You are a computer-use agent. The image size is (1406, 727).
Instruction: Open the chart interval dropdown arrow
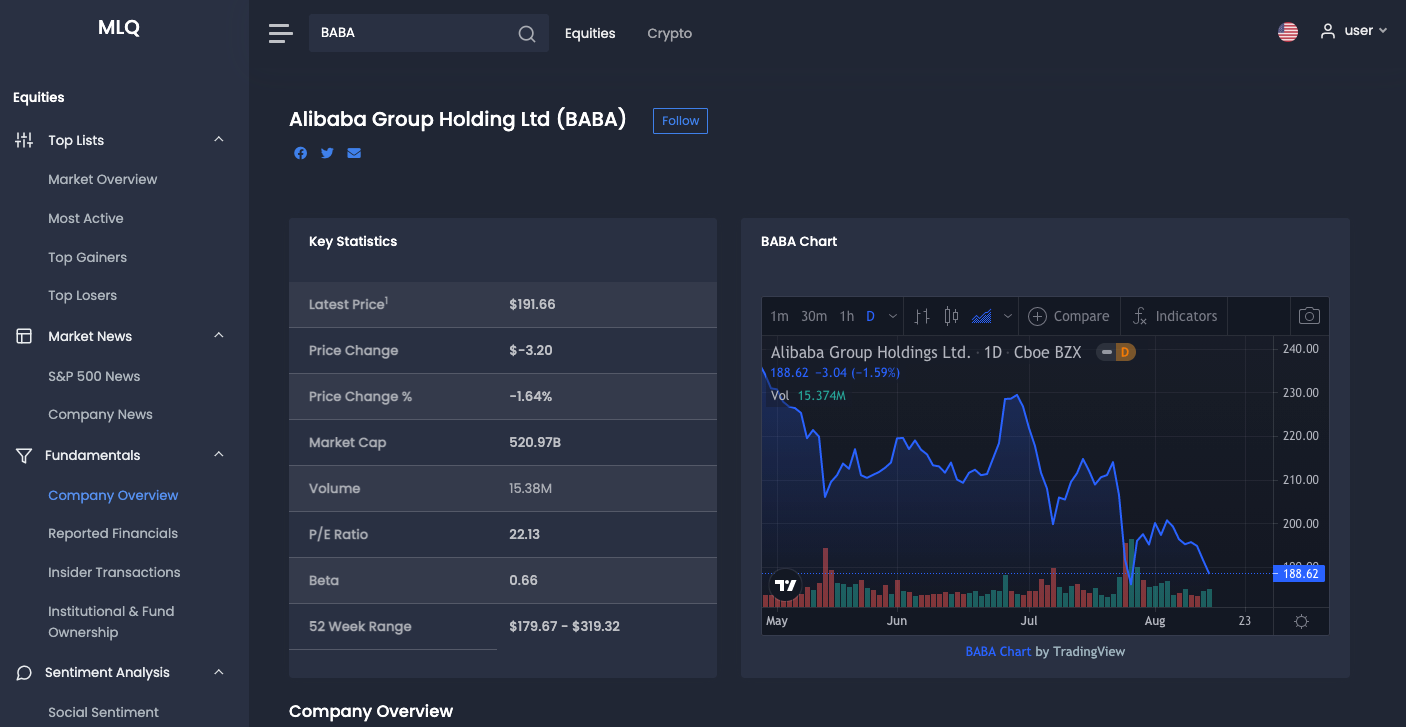pyautogui.click(x=893, y=316)
